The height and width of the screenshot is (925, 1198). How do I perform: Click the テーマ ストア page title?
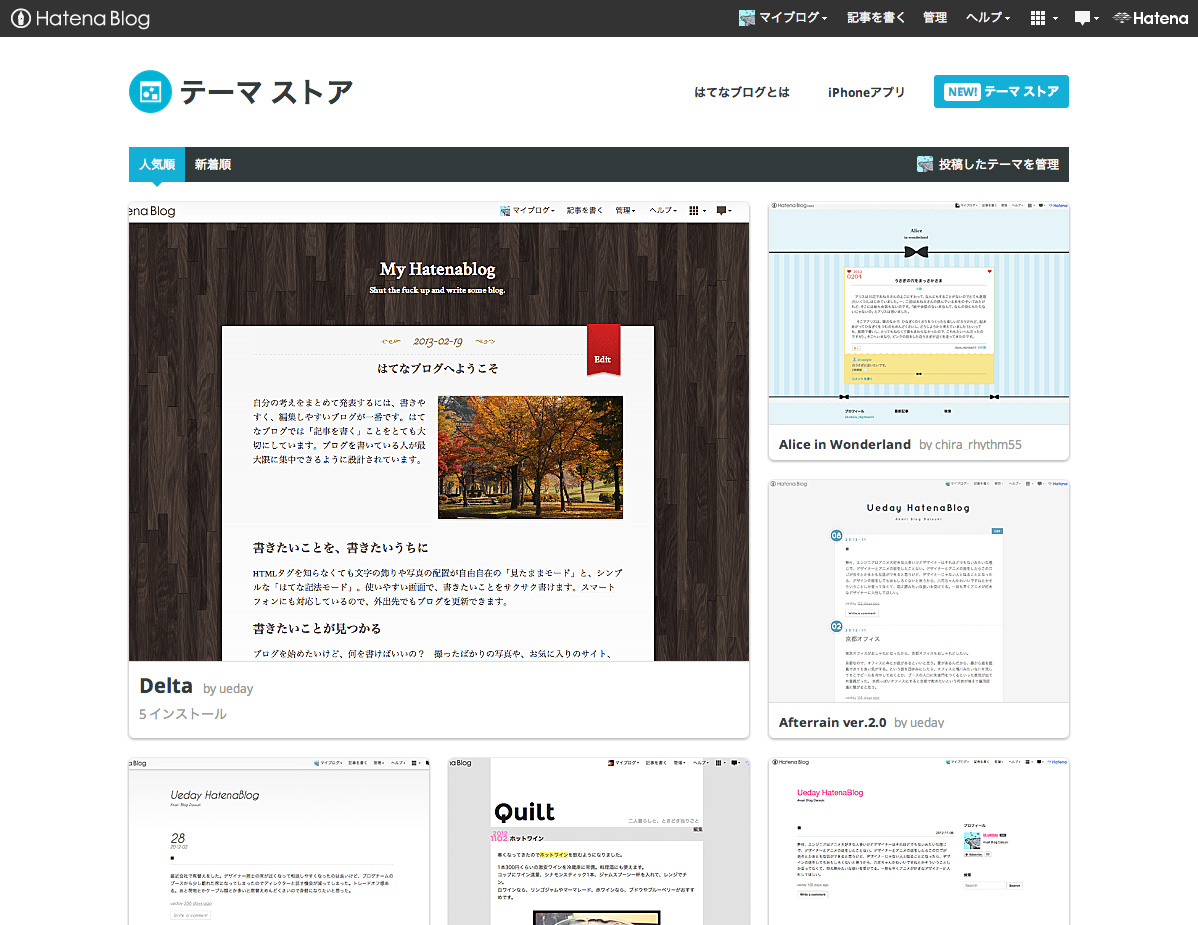[267, 92]
